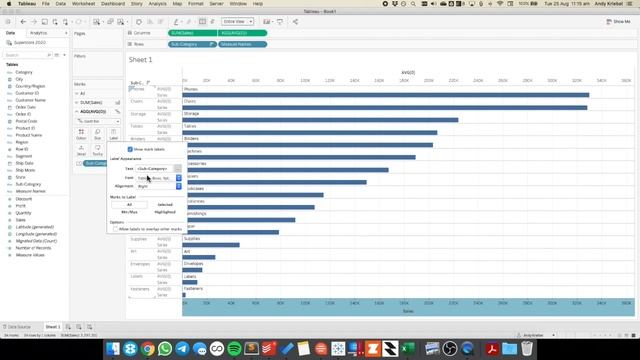Open the Dashboard menu
The image size is (640, 360).
coord(113,4)
